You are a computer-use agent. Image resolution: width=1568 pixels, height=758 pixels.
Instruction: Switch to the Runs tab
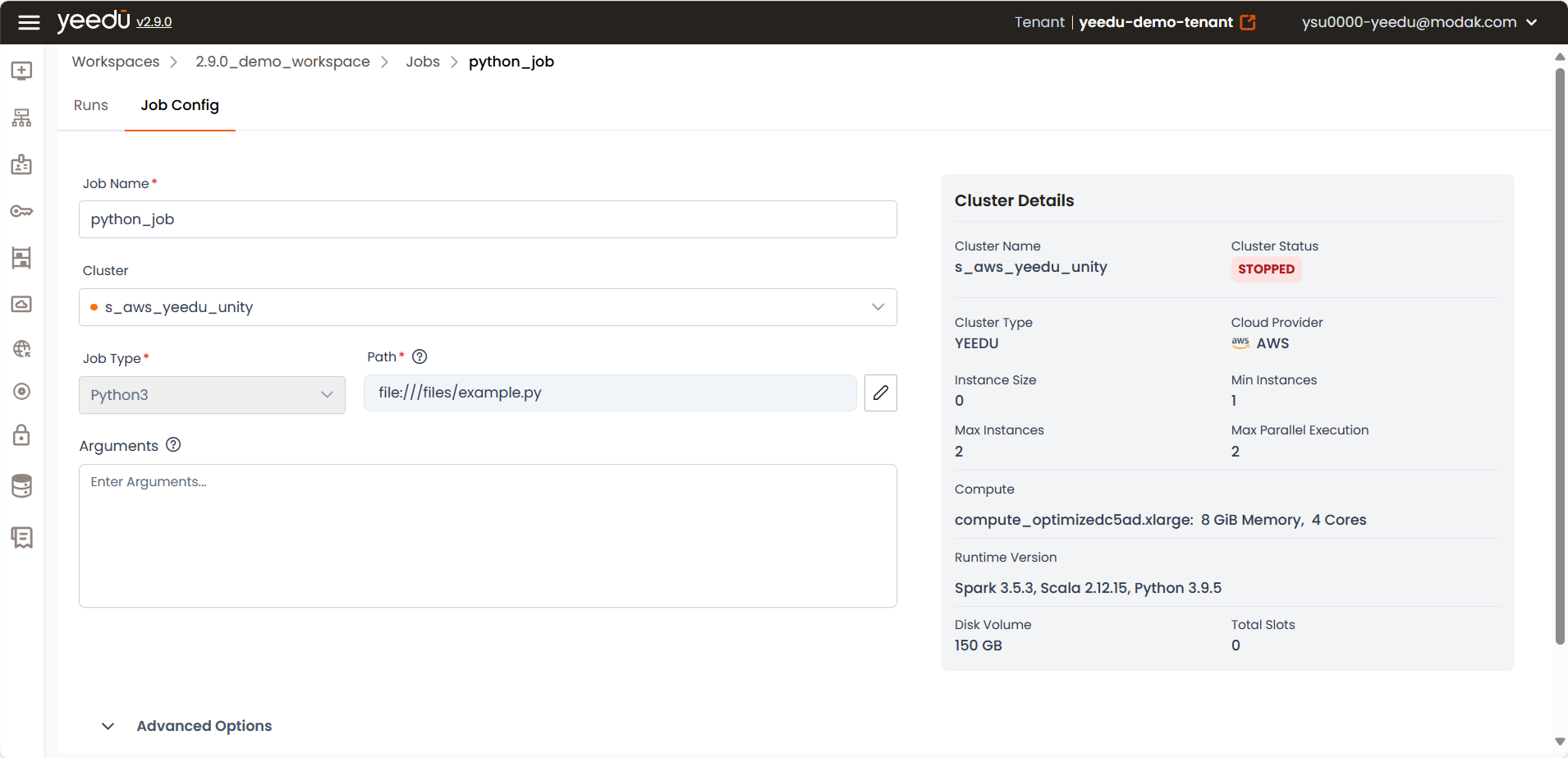pos(91,105)
